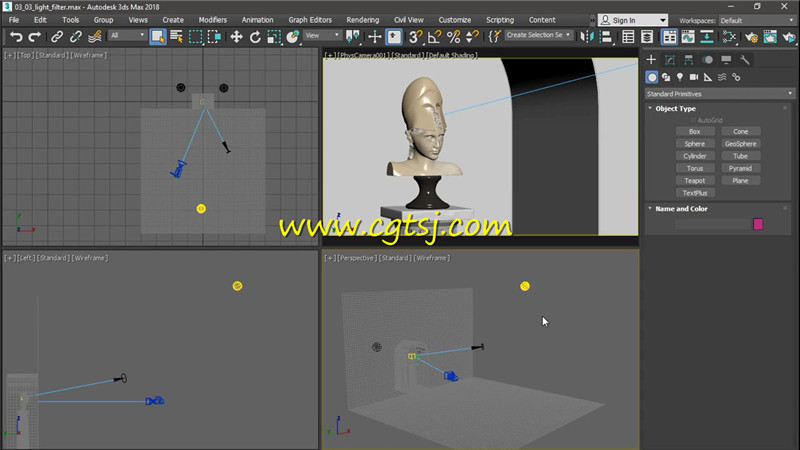The image size is (800, 450).
Task: Open the Curve Editor from the toolbar
Action: (x=688, y=37)
